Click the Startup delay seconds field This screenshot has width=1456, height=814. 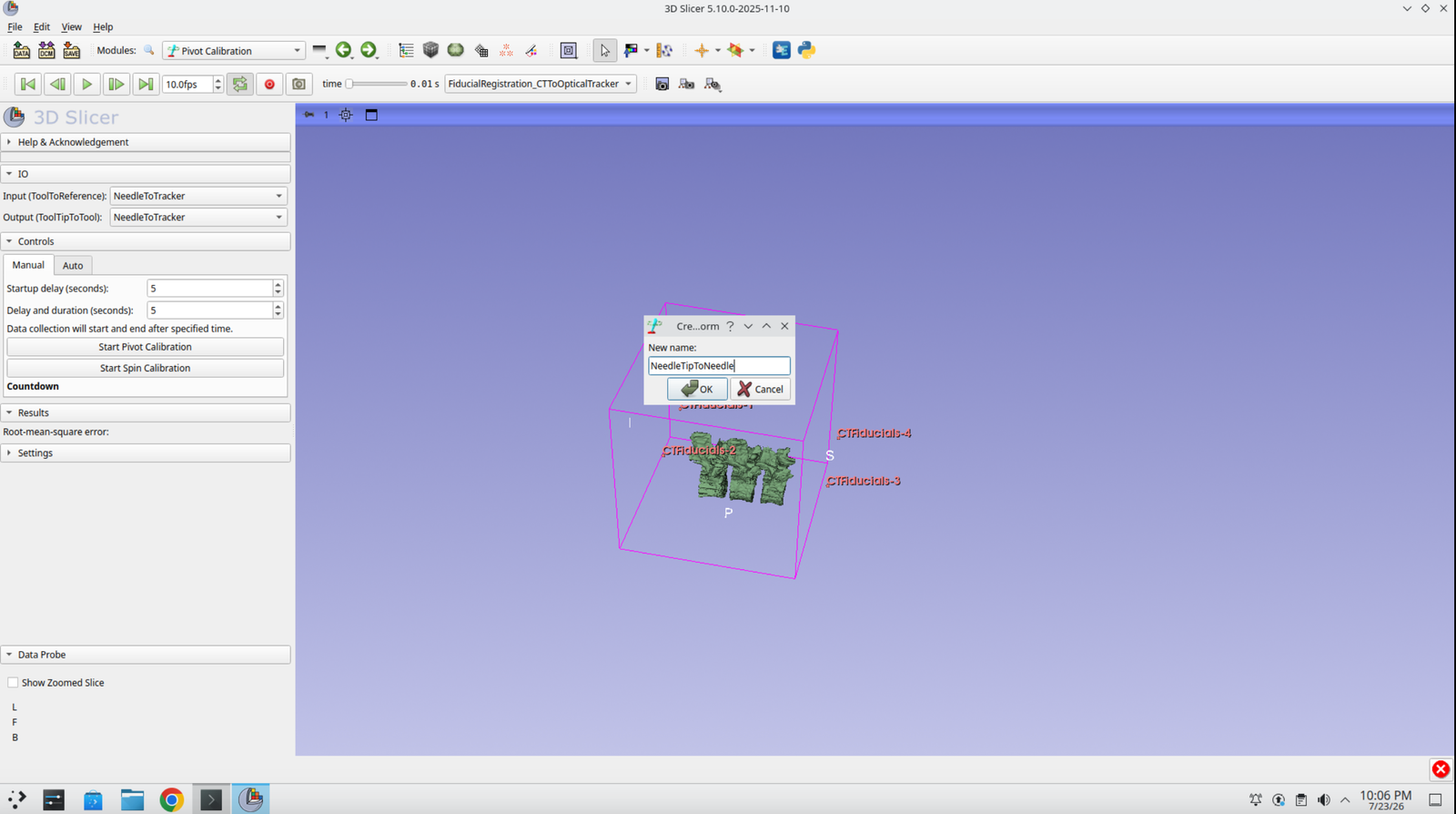point(210,289)
